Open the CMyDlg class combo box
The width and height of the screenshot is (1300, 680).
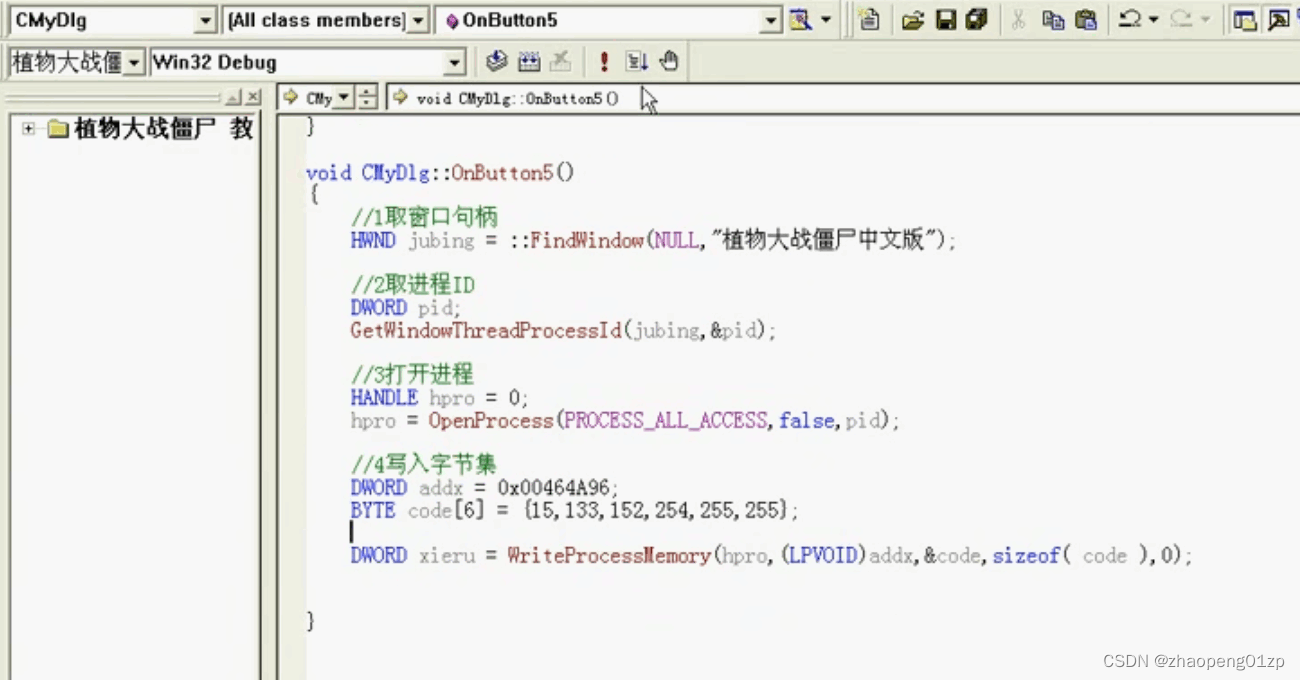click(205, 20)
